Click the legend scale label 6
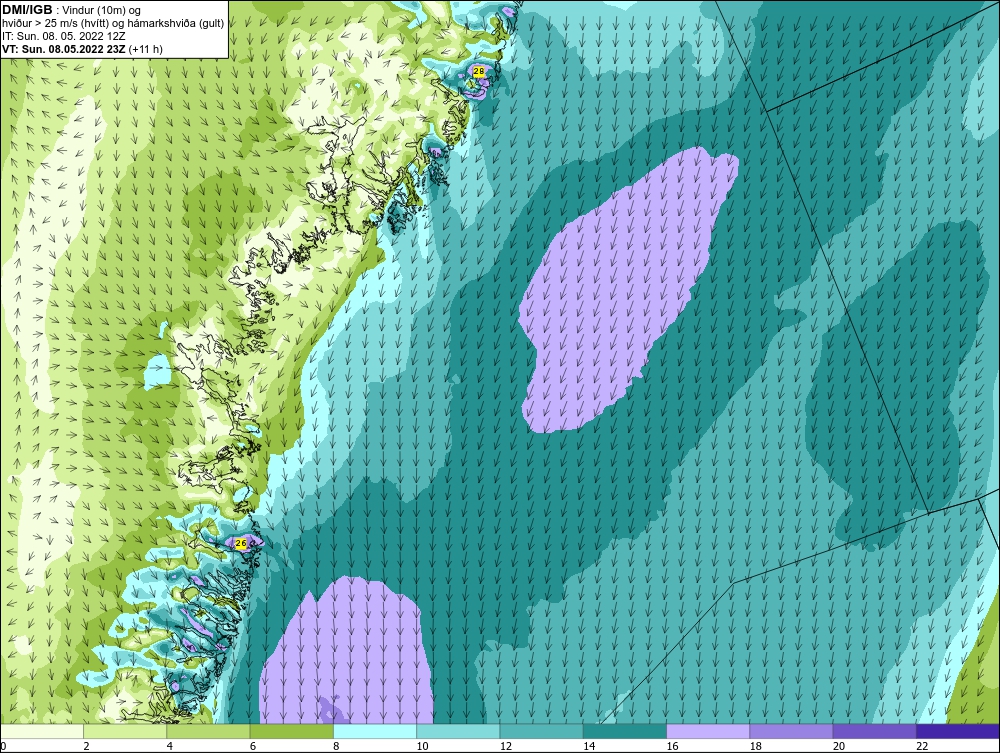Screen dimensions: 1000x753 (x=253, y=747)
